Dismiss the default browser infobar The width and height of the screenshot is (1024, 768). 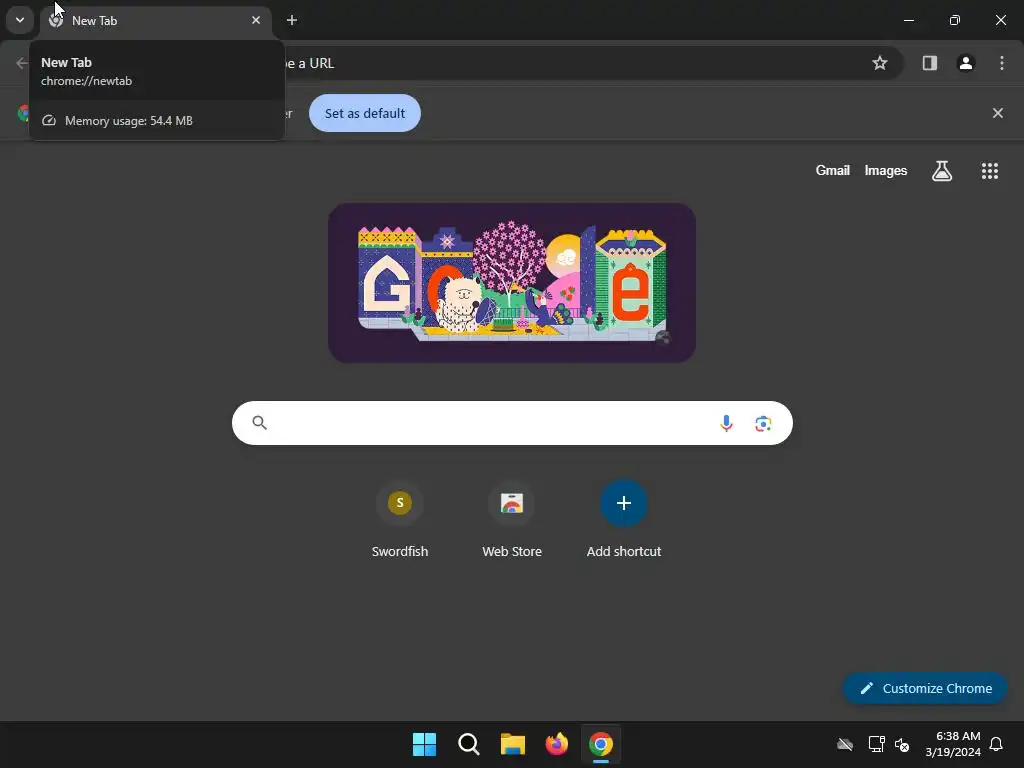(998, 113)
